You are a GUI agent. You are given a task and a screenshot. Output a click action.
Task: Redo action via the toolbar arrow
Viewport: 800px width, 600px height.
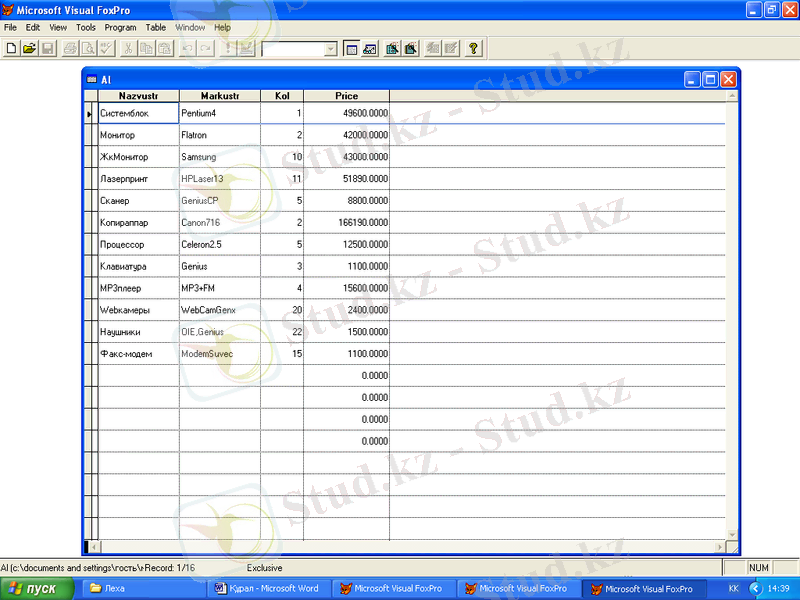[x=206, y=48]
